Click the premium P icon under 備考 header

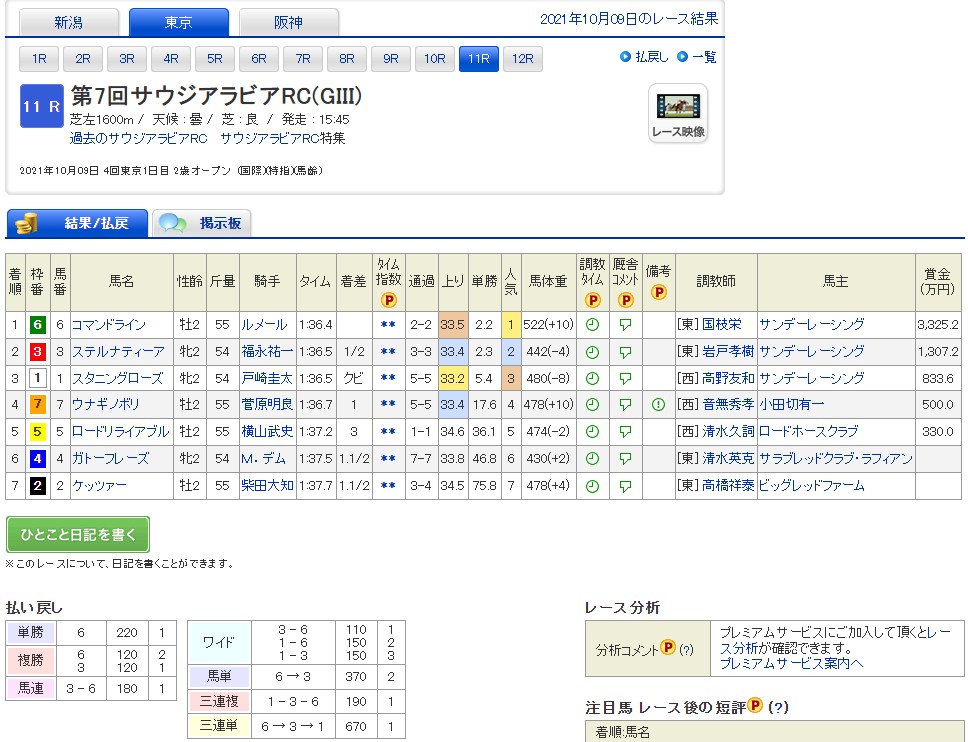click(658, 293)
